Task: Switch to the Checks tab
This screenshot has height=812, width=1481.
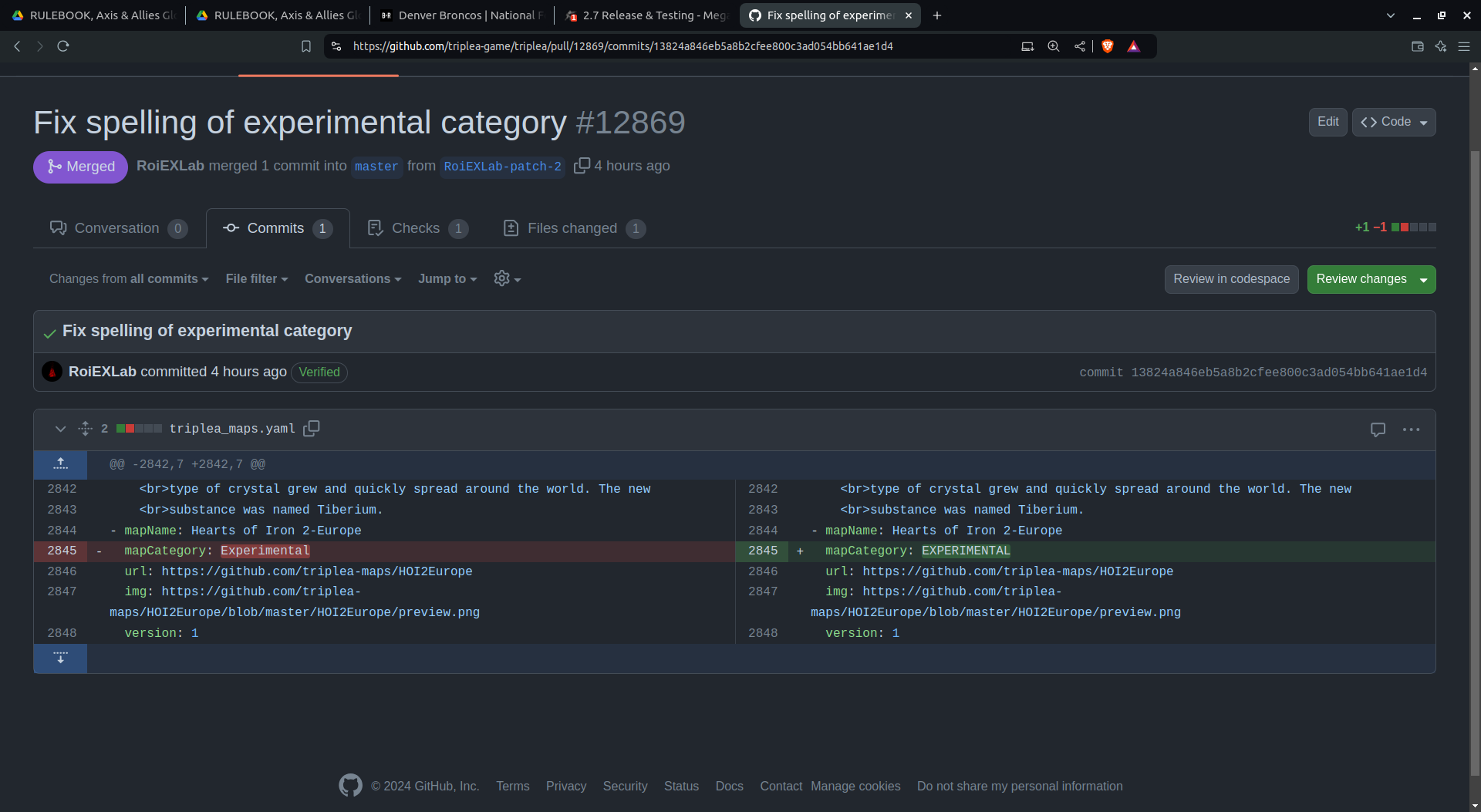Action: click(418, 228)
